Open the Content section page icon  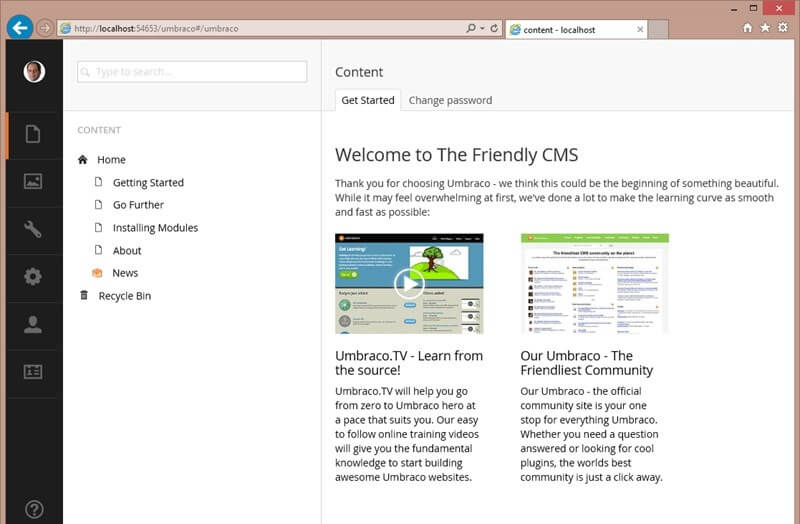point(33,134)
